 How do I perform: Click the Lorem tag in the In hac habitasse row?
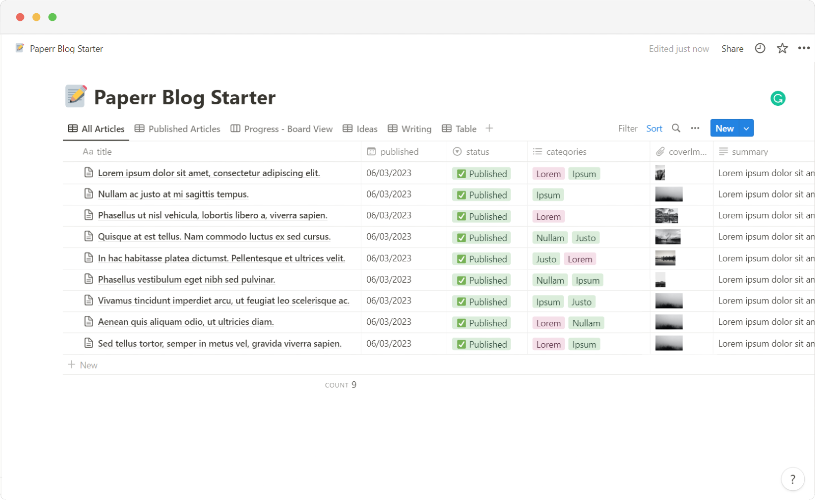580,259
